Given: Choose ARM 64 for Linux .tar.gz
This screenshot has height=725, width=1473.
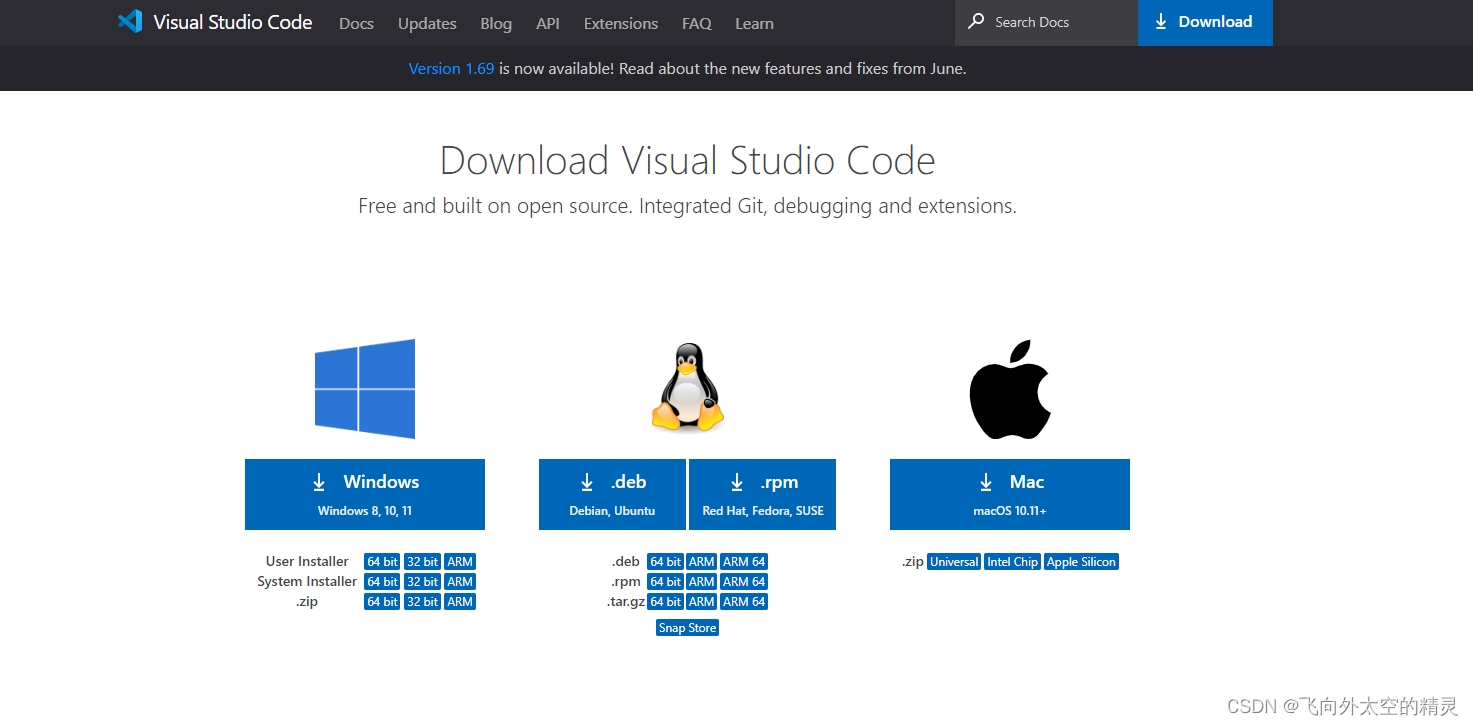Looking at the screenshot, I should 744,602.
